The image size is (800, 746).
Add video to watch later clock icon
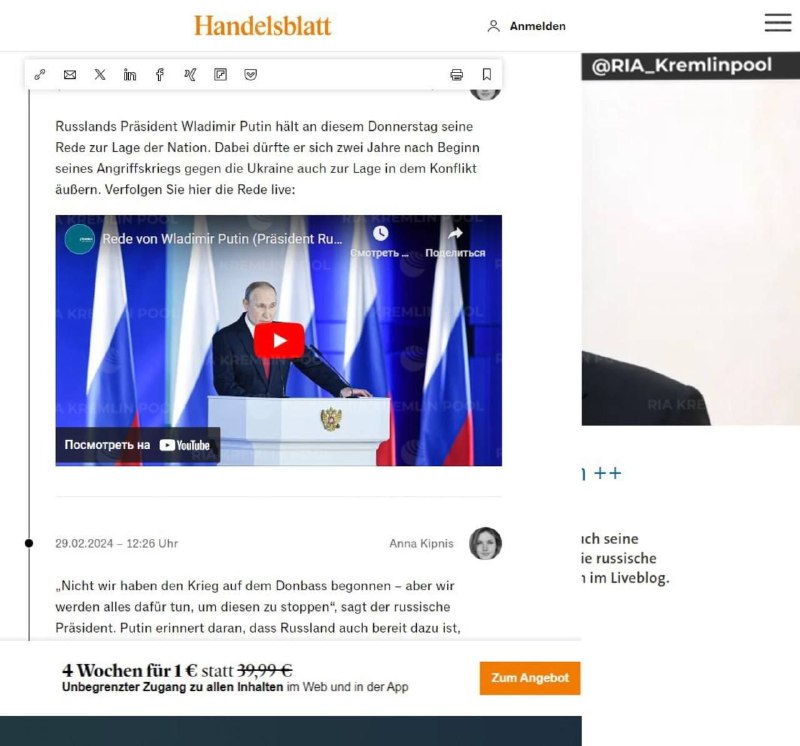pos(380,242)
